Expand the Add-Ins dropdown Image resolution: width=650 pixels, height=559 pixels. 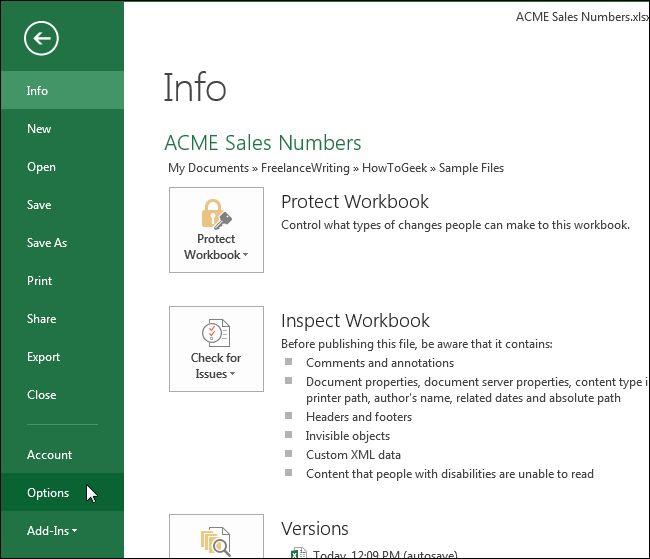click(x=52, y=531)
